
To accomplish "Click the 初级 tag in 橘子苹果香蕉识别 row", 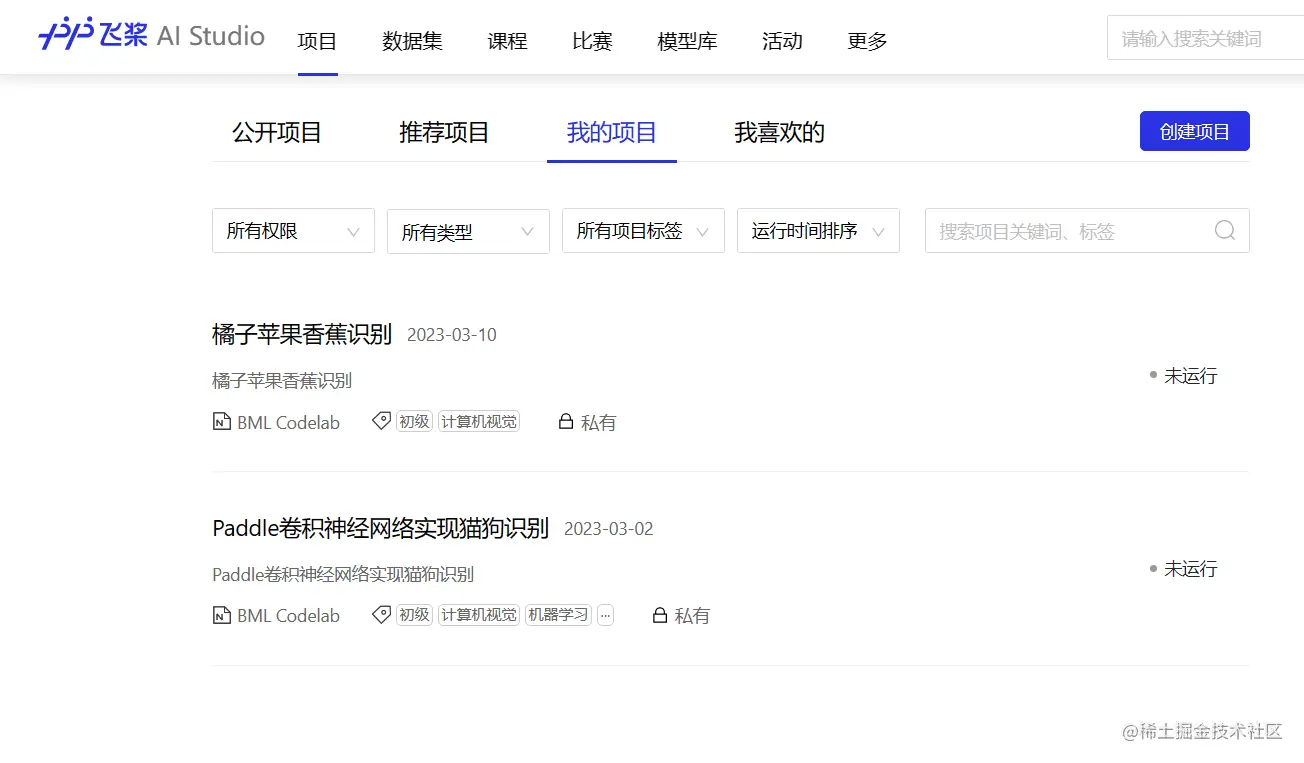I will [x=414, y=422].
